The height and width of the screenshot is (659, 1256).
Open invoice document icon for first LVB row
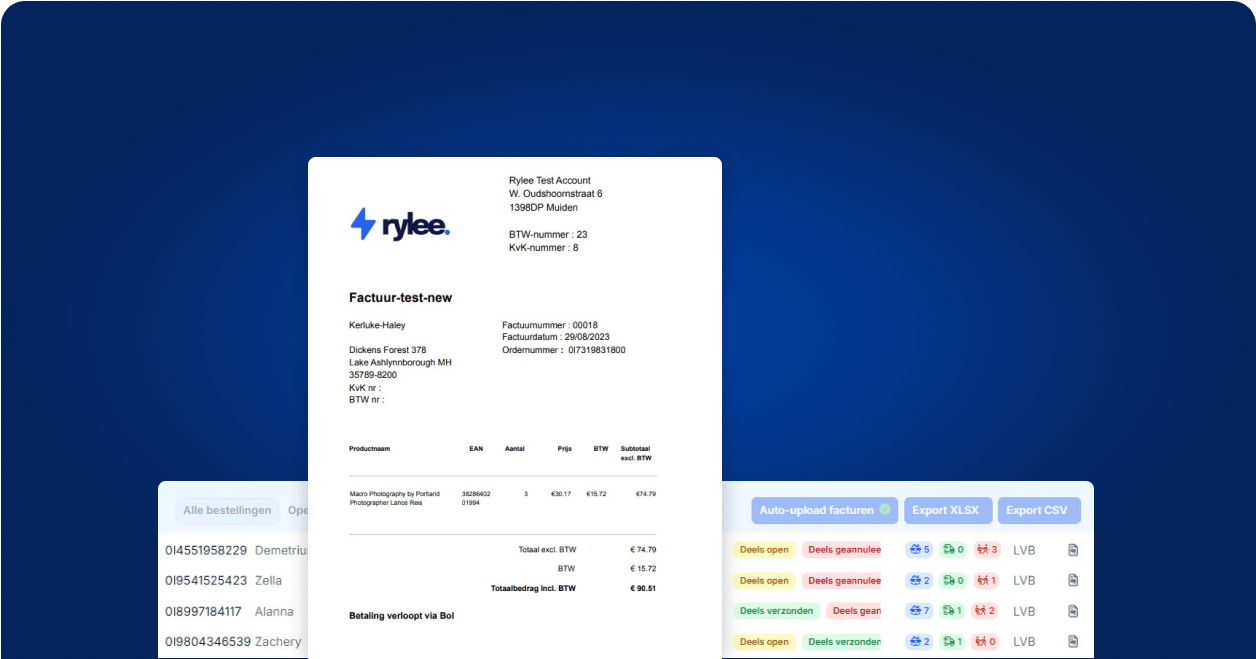coord(1073,550)
